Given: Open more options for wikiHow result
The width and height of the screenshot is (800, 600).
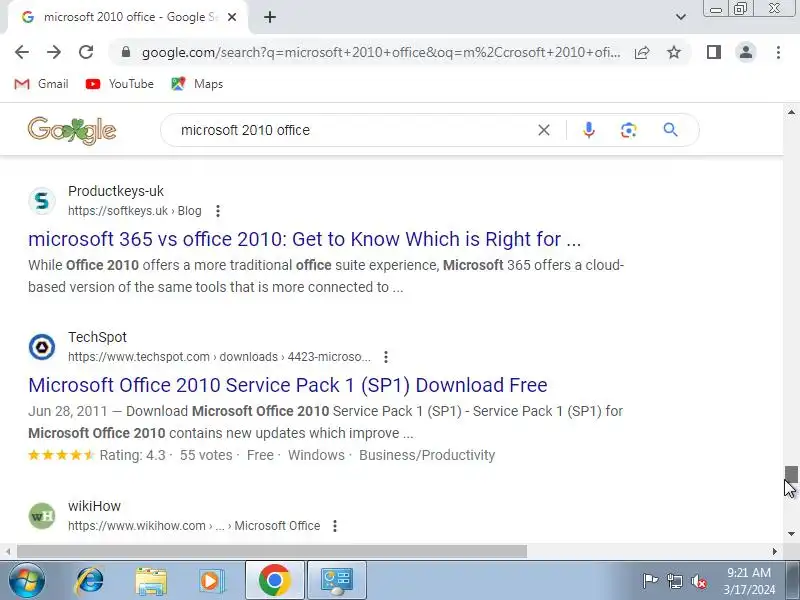Looking at the screenshot, I should click(335, 526).
